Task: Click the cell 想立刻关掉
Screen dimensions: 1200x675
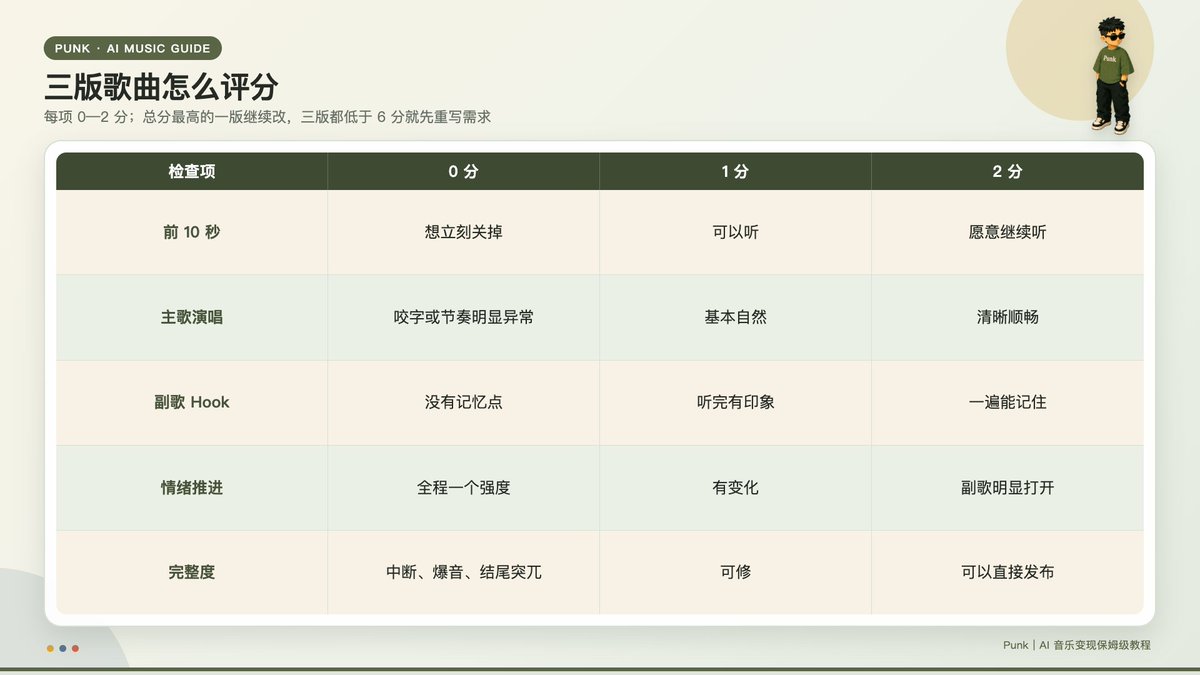Action: (464, 232)
